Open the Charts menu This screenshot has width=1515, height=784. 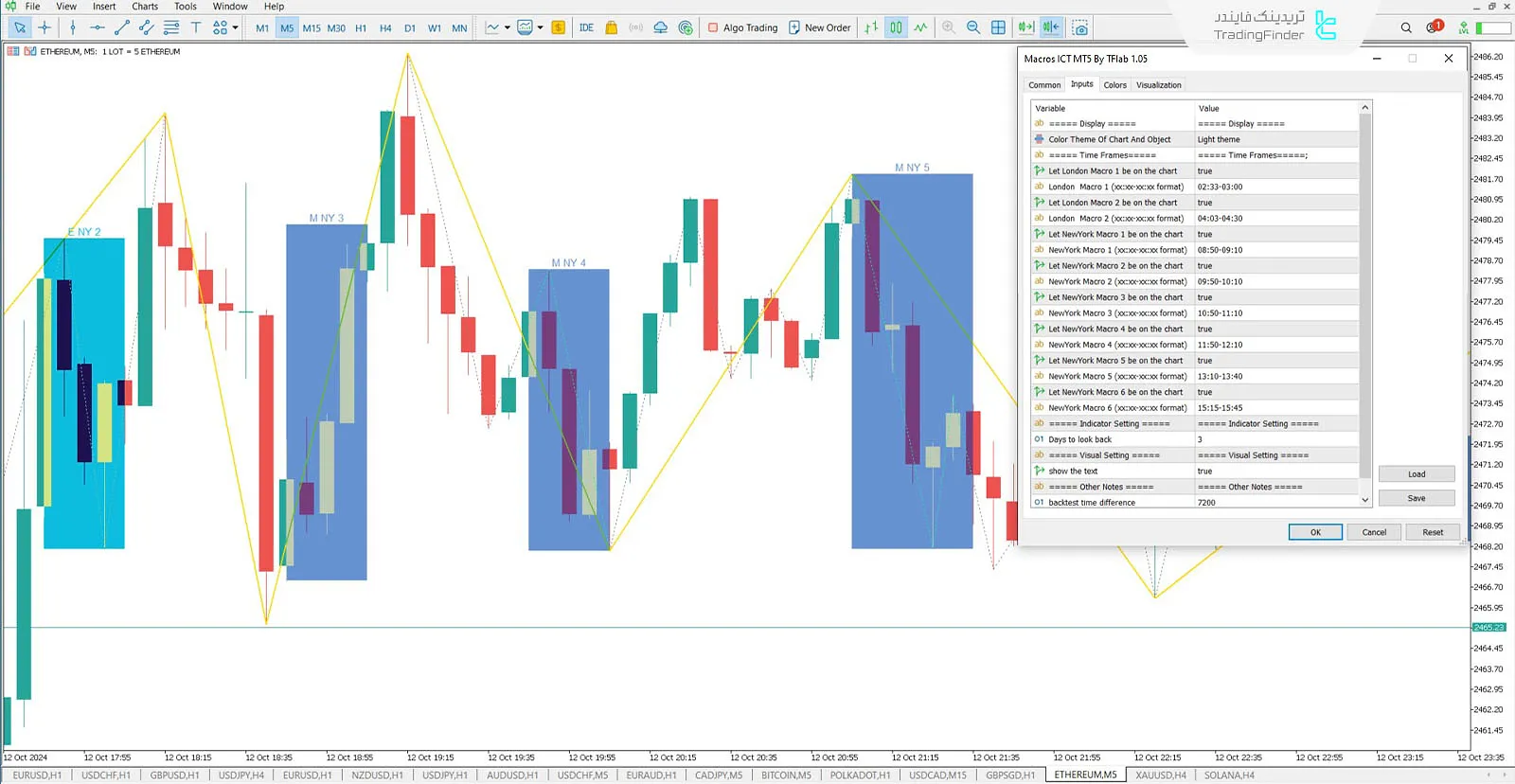[145, 7]
